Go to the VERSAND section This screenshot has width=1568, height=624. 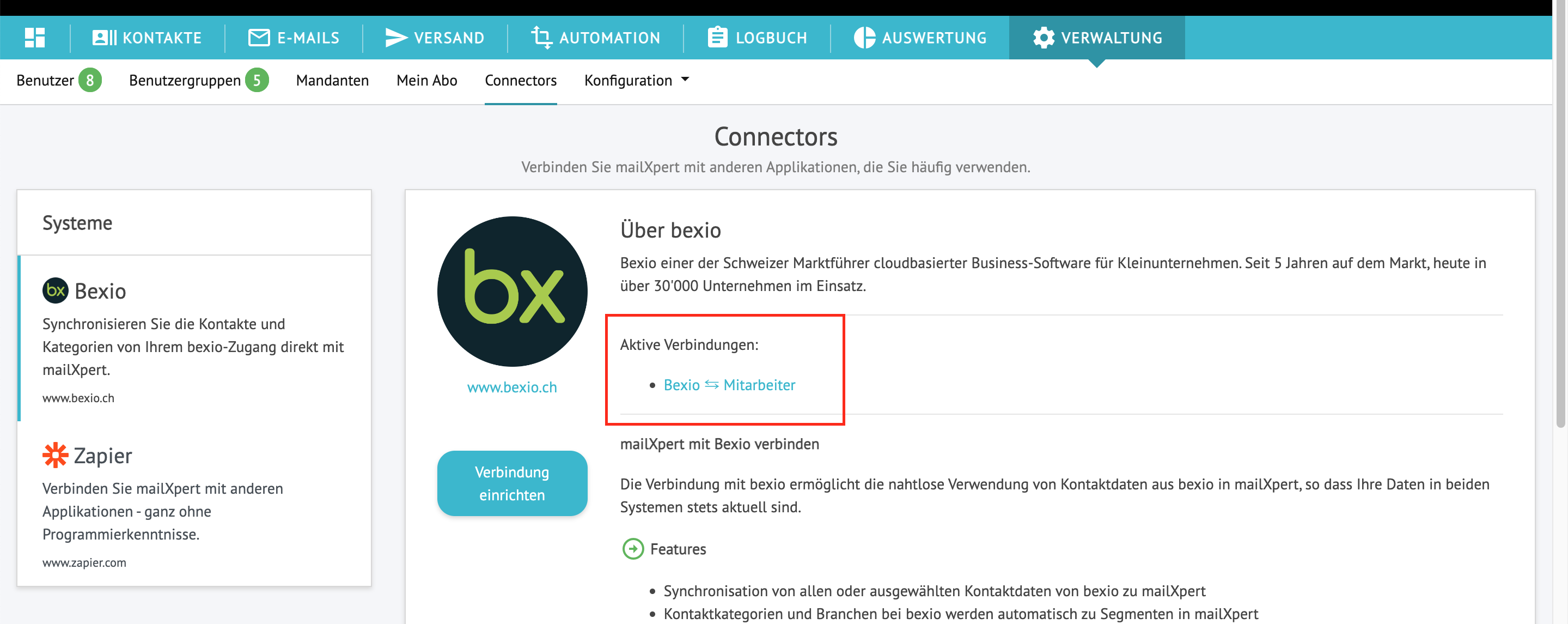(x=435, y=38)
